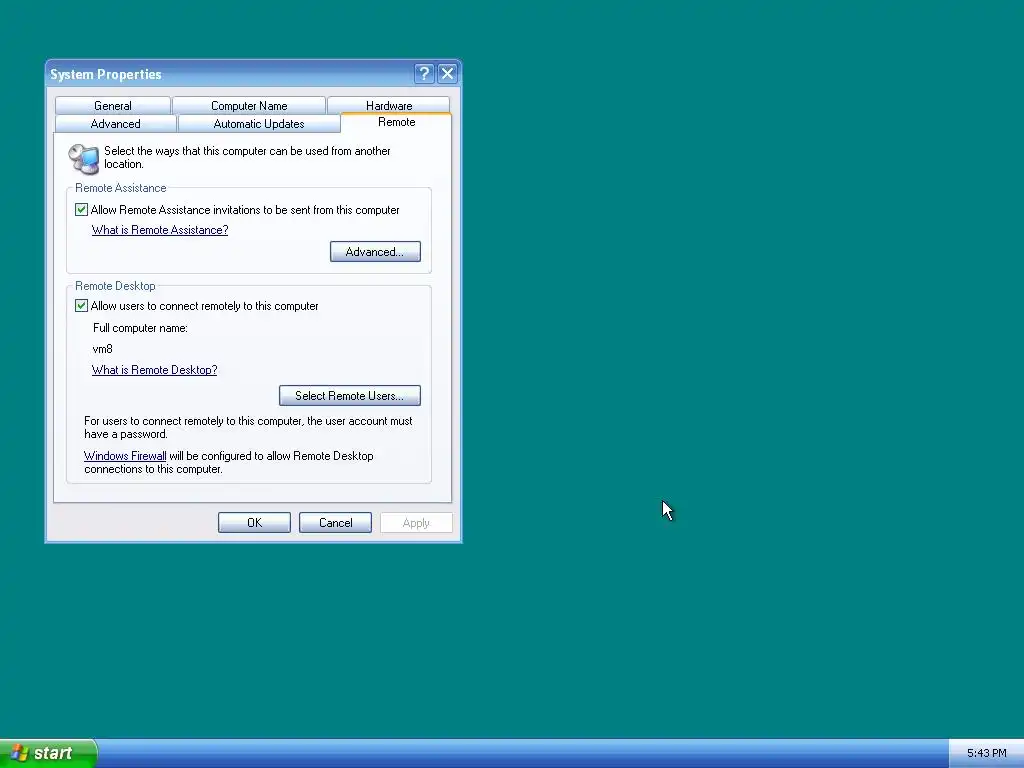Click the remote computer icon in dialog

[84, 159]
